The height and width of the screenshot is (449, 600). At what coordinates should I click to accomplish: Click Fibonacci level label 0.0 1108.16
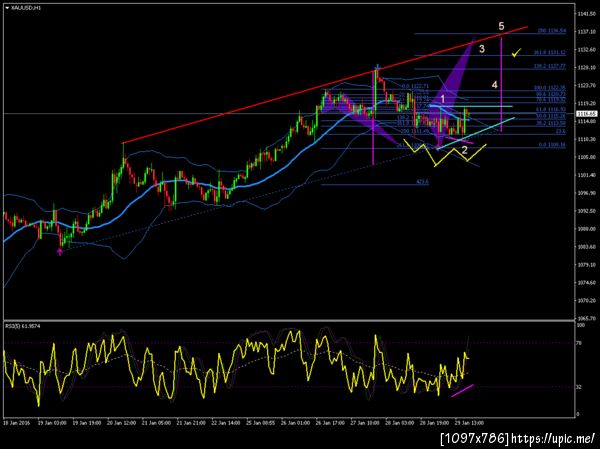[x=552, y=145]
